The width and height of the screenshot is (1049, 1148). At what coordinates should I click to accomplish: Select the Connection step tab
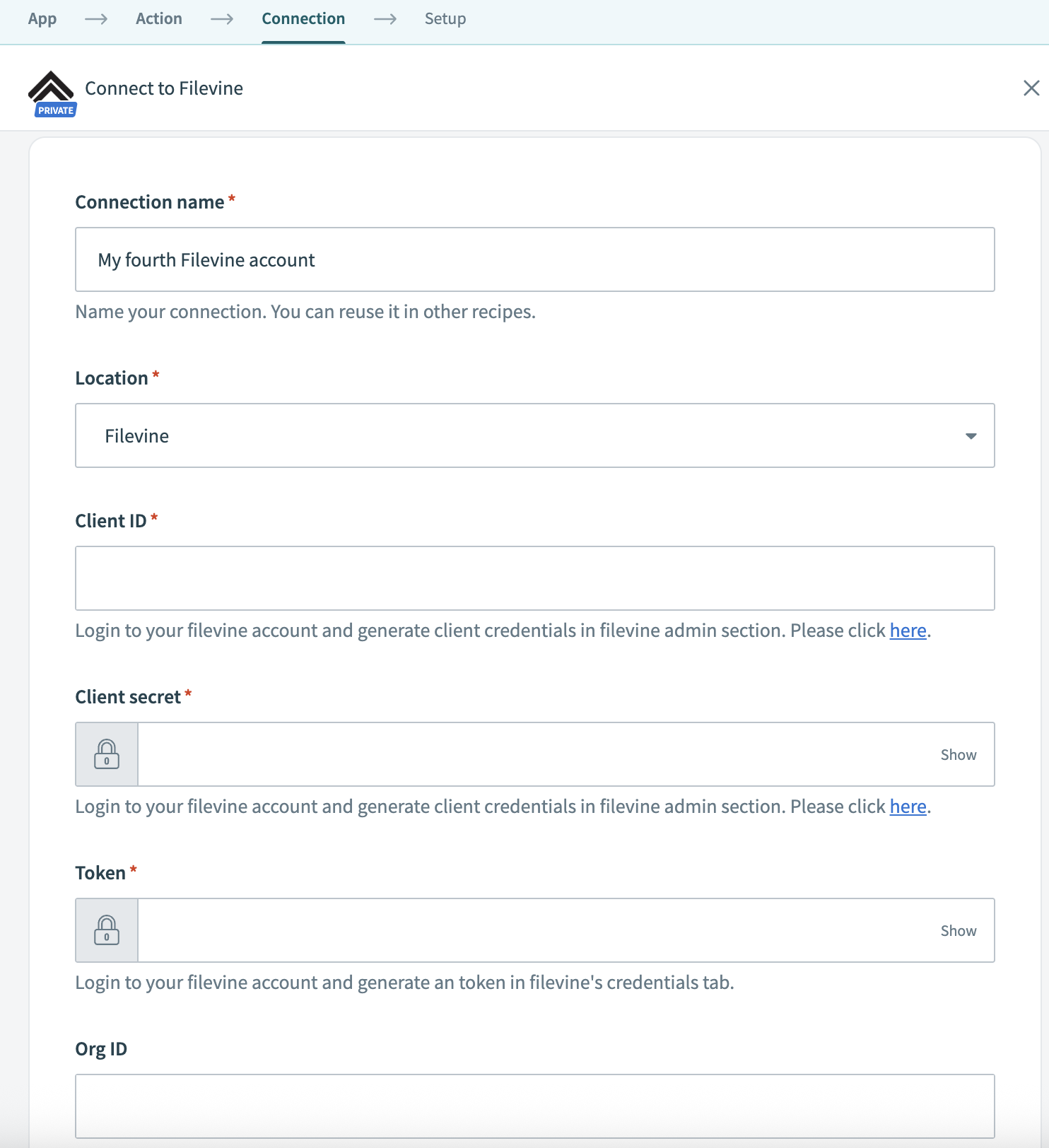[303, 19]
